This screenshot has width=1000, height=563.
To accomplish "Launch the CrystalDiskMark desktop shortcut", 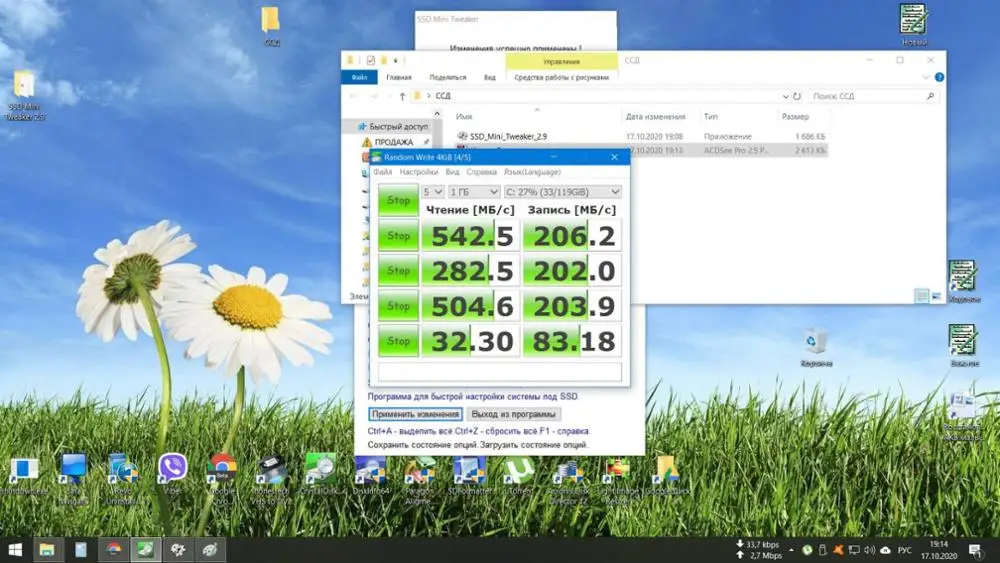I will (319, 473).
